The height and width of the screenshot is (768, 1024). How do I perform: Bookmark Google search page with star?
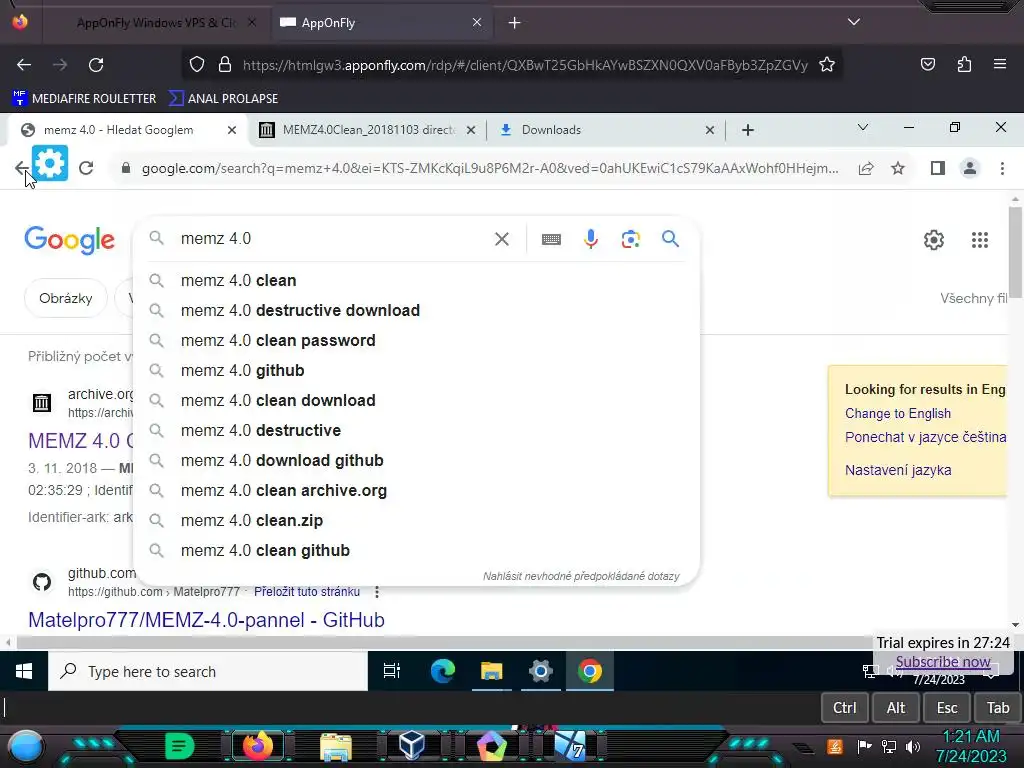pyautogui.click(x=898, y=168)
